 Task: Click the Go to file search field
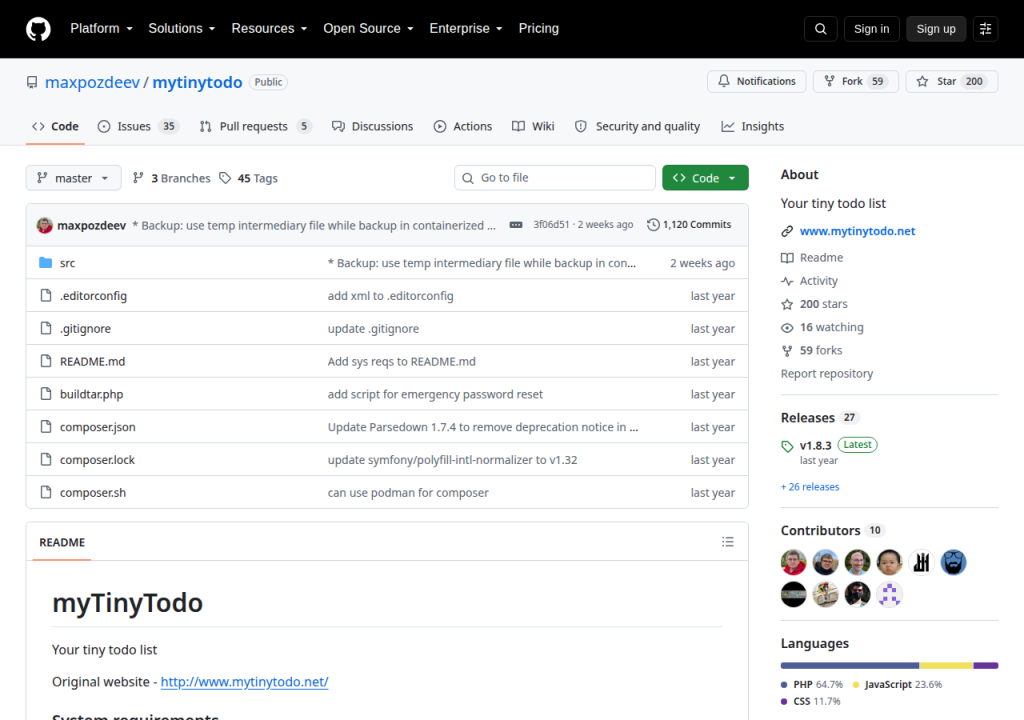554,178
